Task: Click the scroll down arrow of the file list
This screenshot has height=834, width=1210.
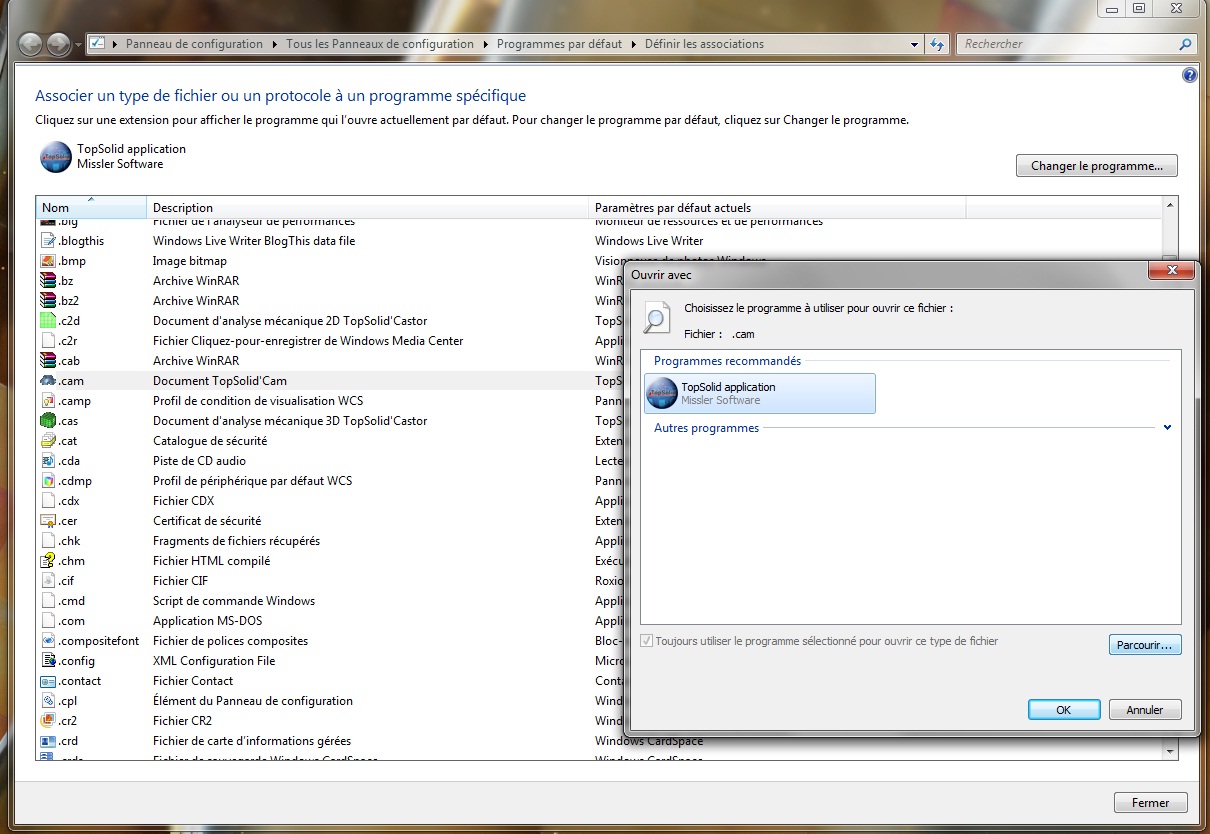Action: 1169,750
